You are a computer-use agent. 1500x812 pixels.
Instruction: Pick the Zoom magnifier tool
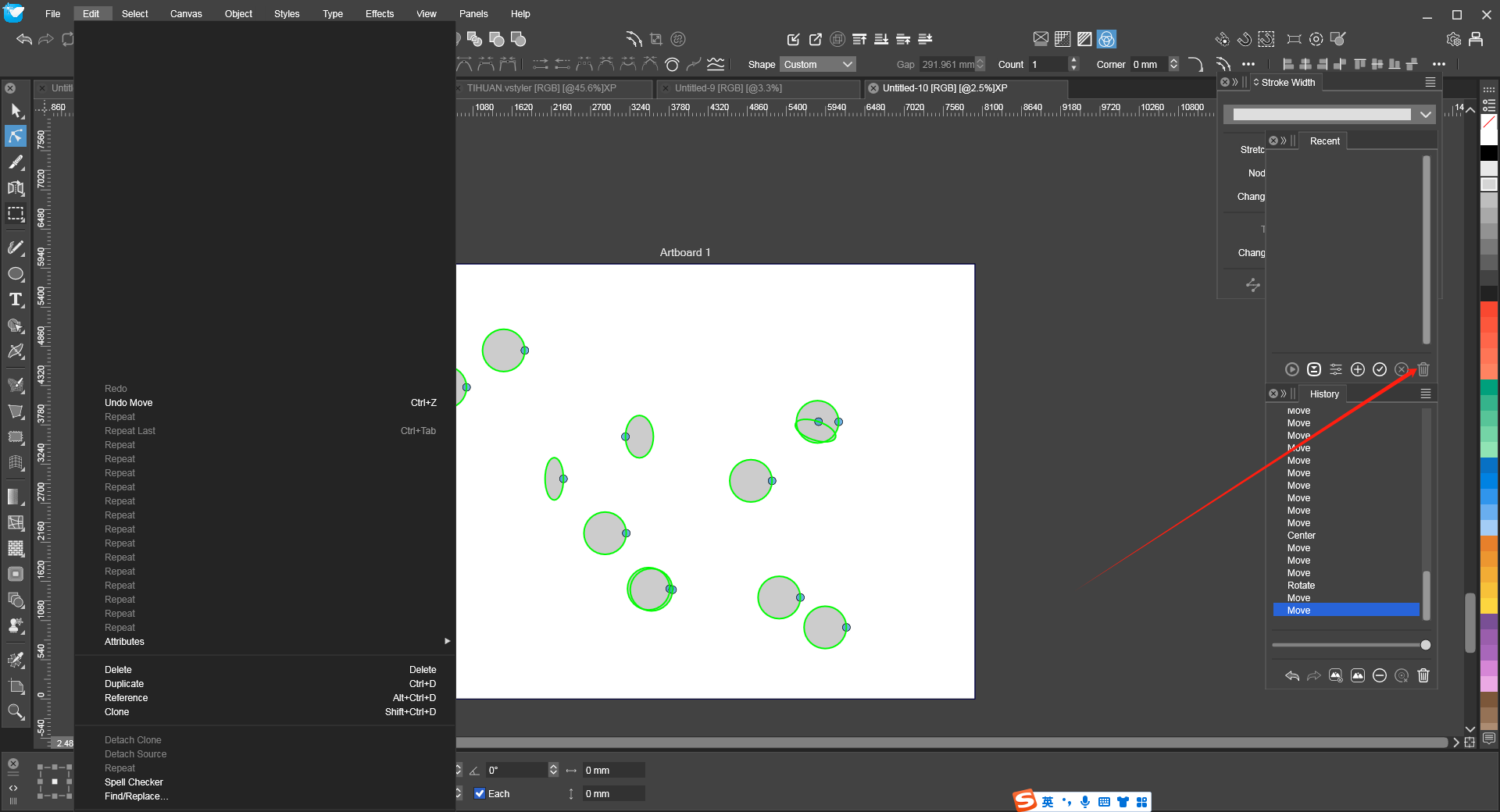16,711
